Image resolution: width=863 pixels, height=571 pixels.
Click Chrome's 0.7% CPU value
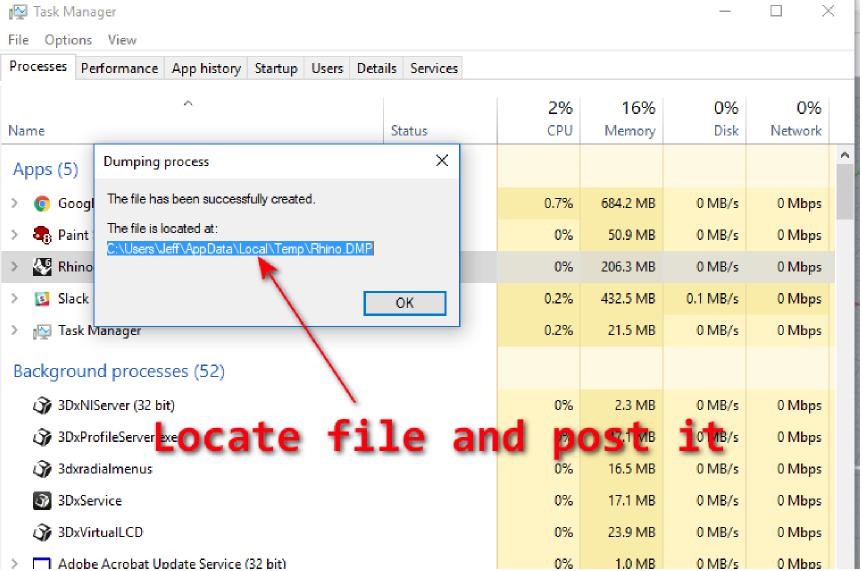pyautogui.click(x=558, y=203)
